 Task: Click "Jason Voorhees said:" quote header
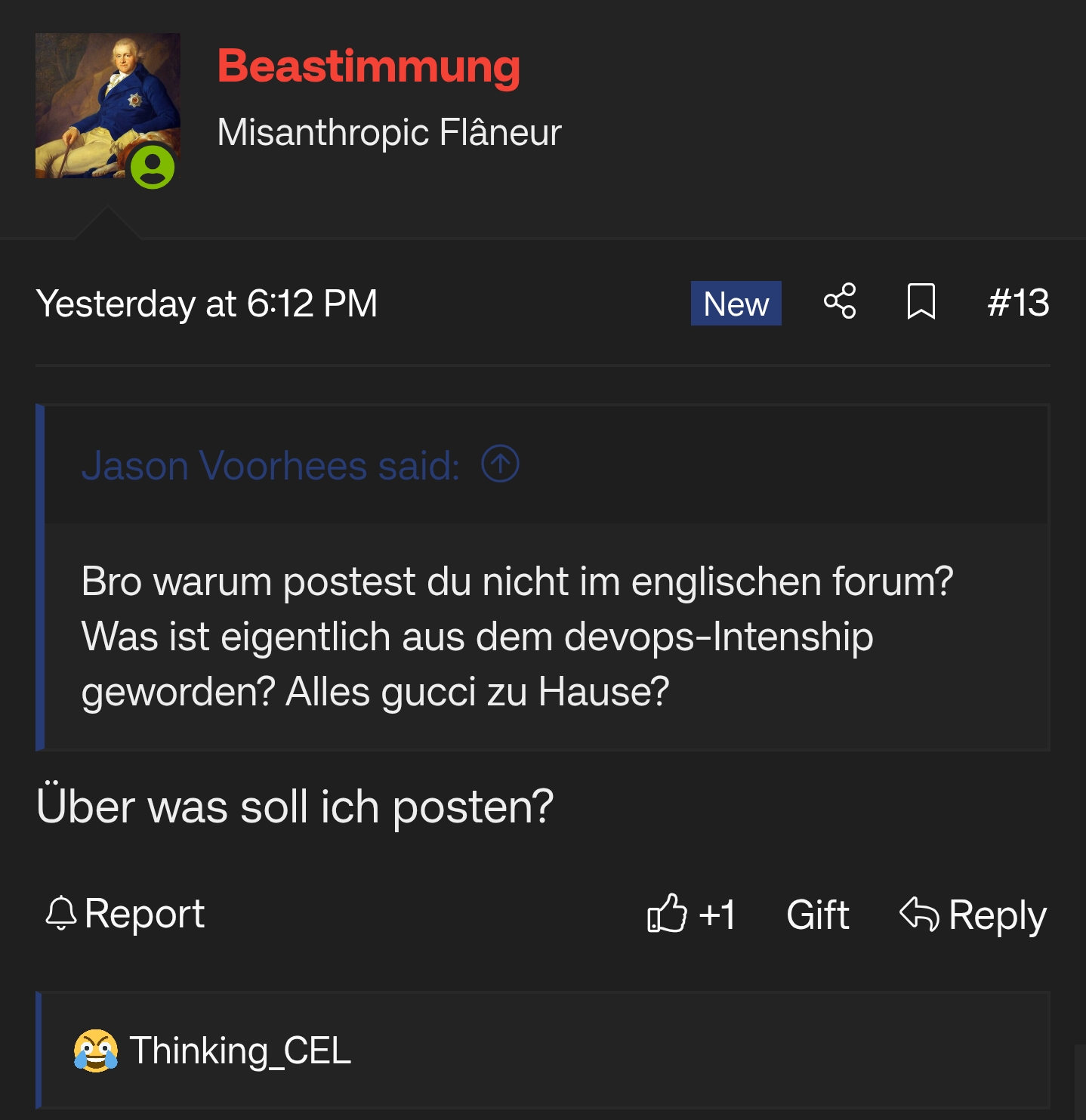[270, 465]
